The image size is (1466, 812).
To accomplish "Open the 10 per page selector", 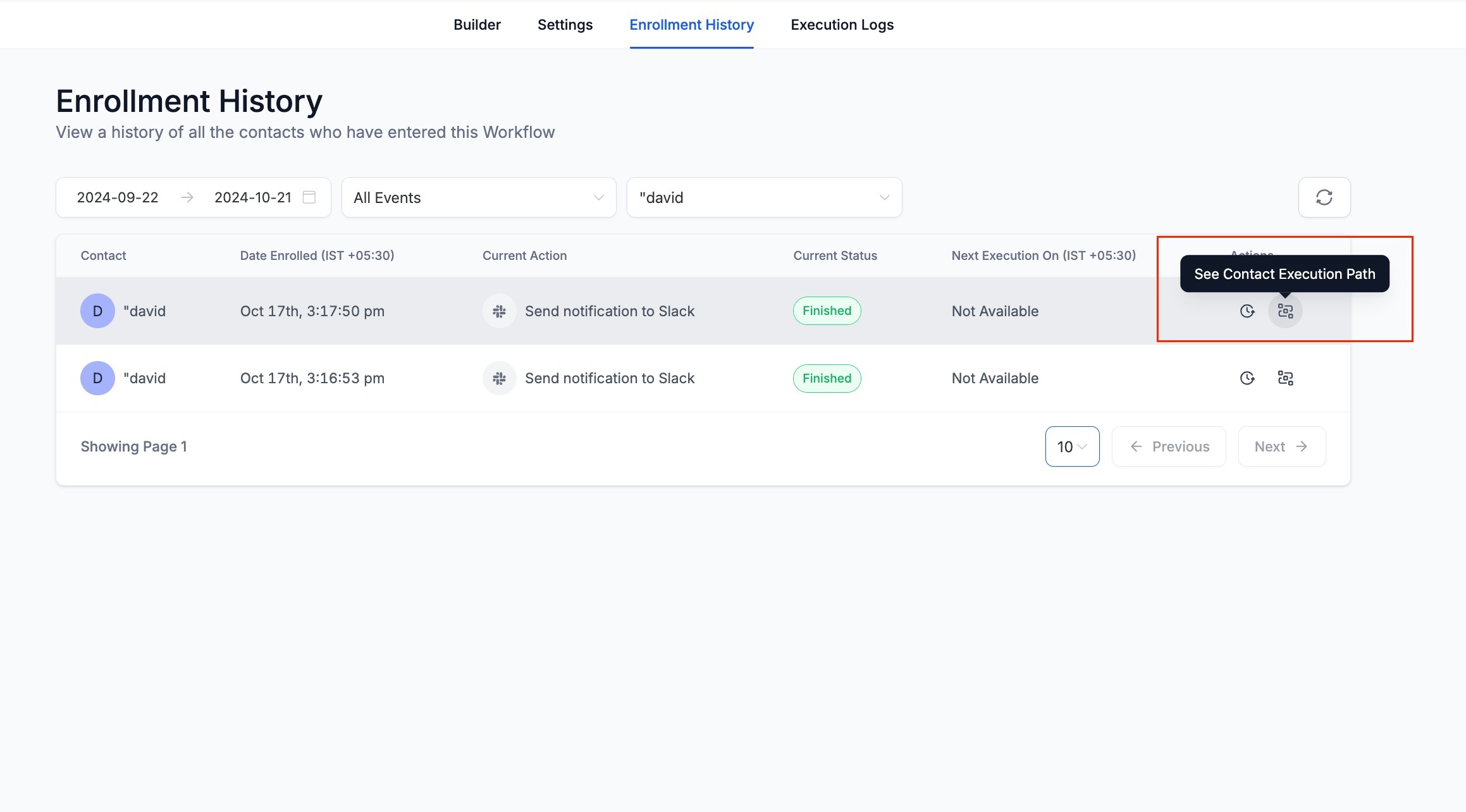I will pos(1071,446).
